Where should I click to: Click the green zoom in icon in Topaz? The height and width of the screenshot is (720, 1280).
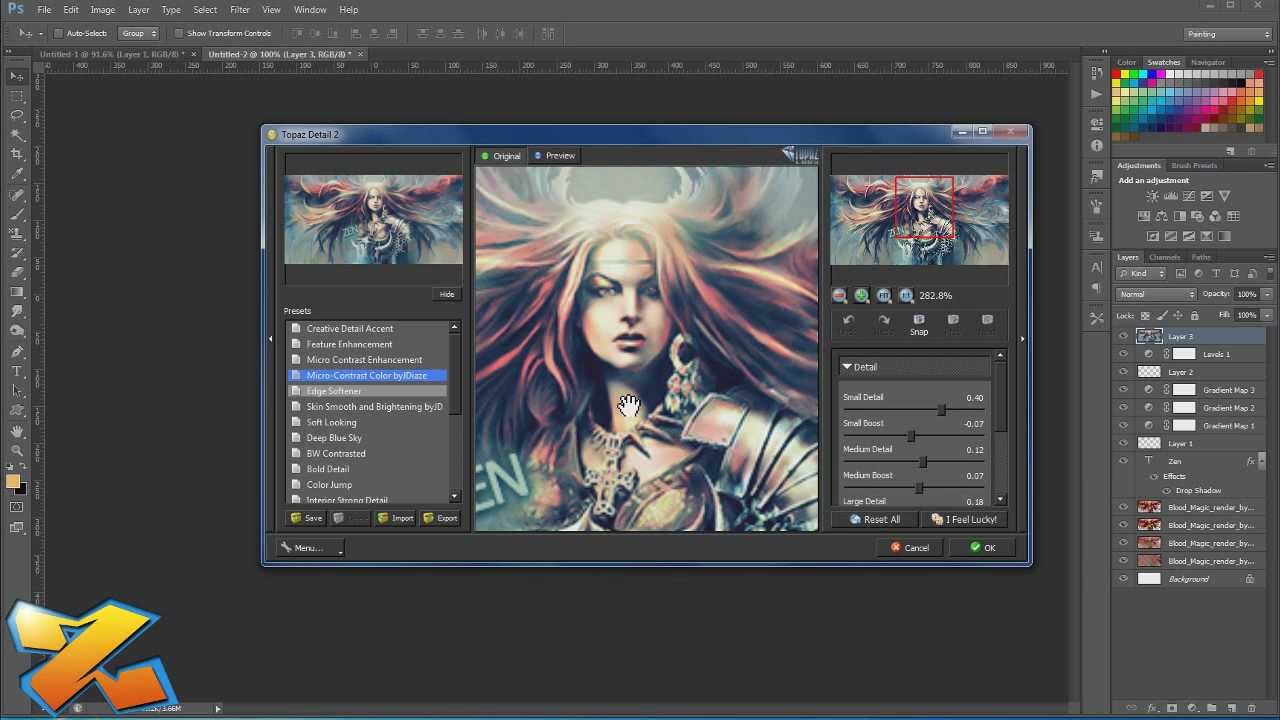click(x=862, y=296)
